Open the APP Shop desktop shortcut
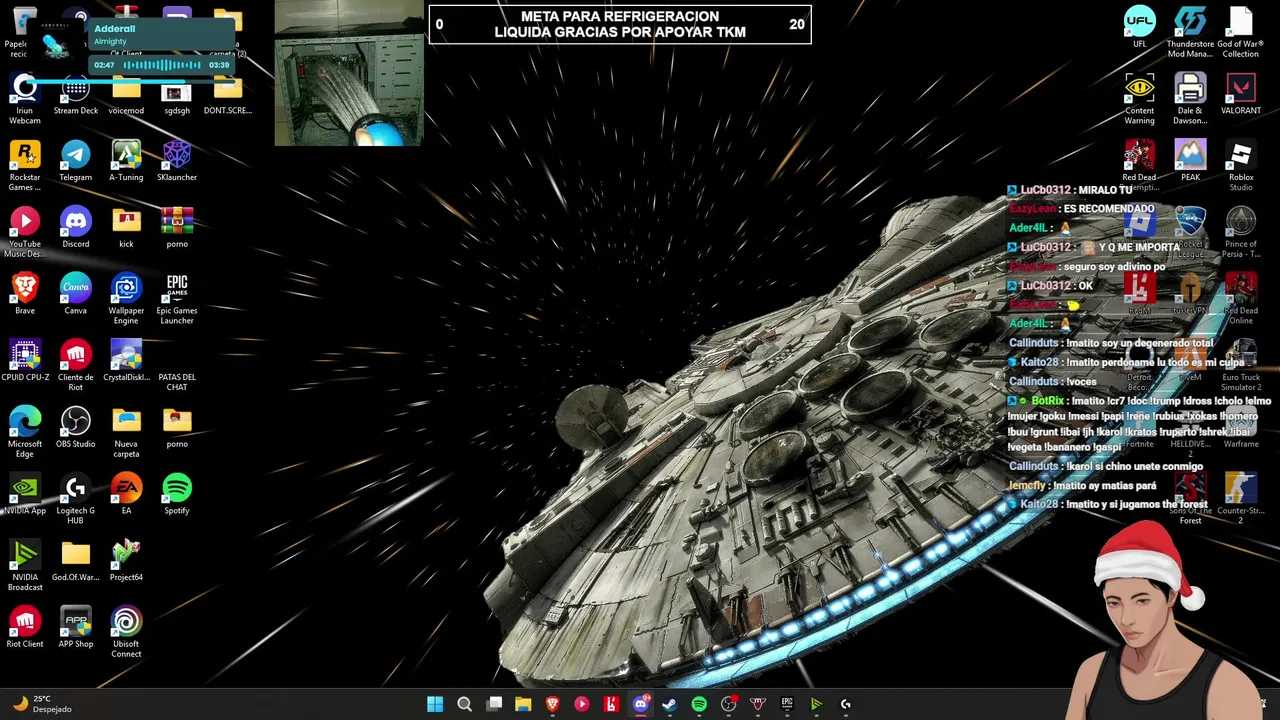The width and height of the screenshot is (1280, 720). 76,628
